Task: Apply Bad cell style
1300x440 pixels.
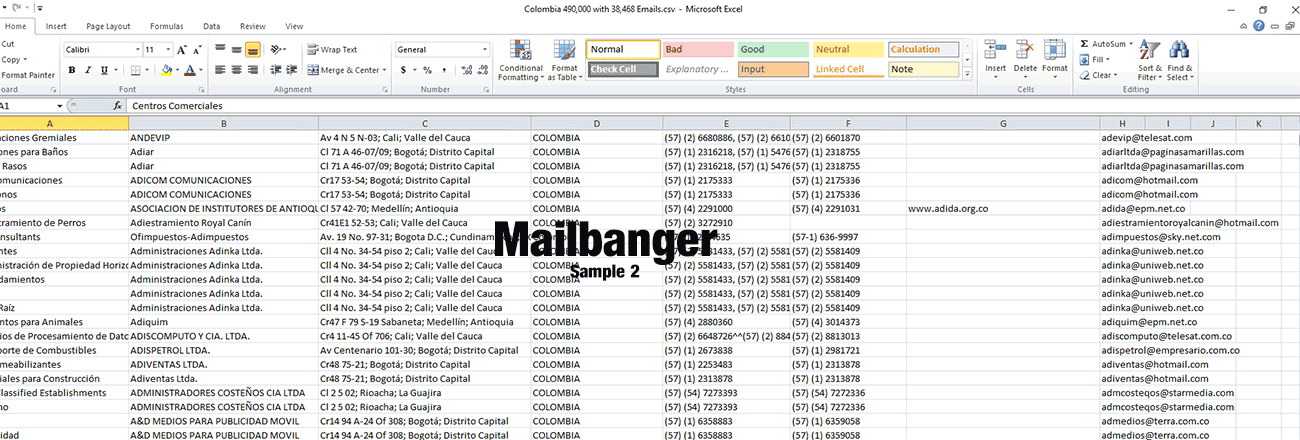Action: (697, 49)
